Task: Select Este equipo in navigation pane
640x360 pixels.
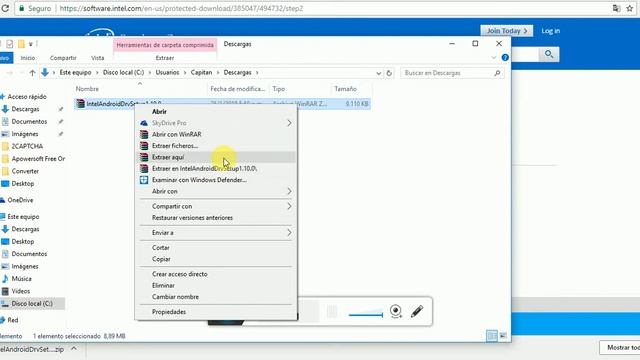Action: (x=23, y=217)
